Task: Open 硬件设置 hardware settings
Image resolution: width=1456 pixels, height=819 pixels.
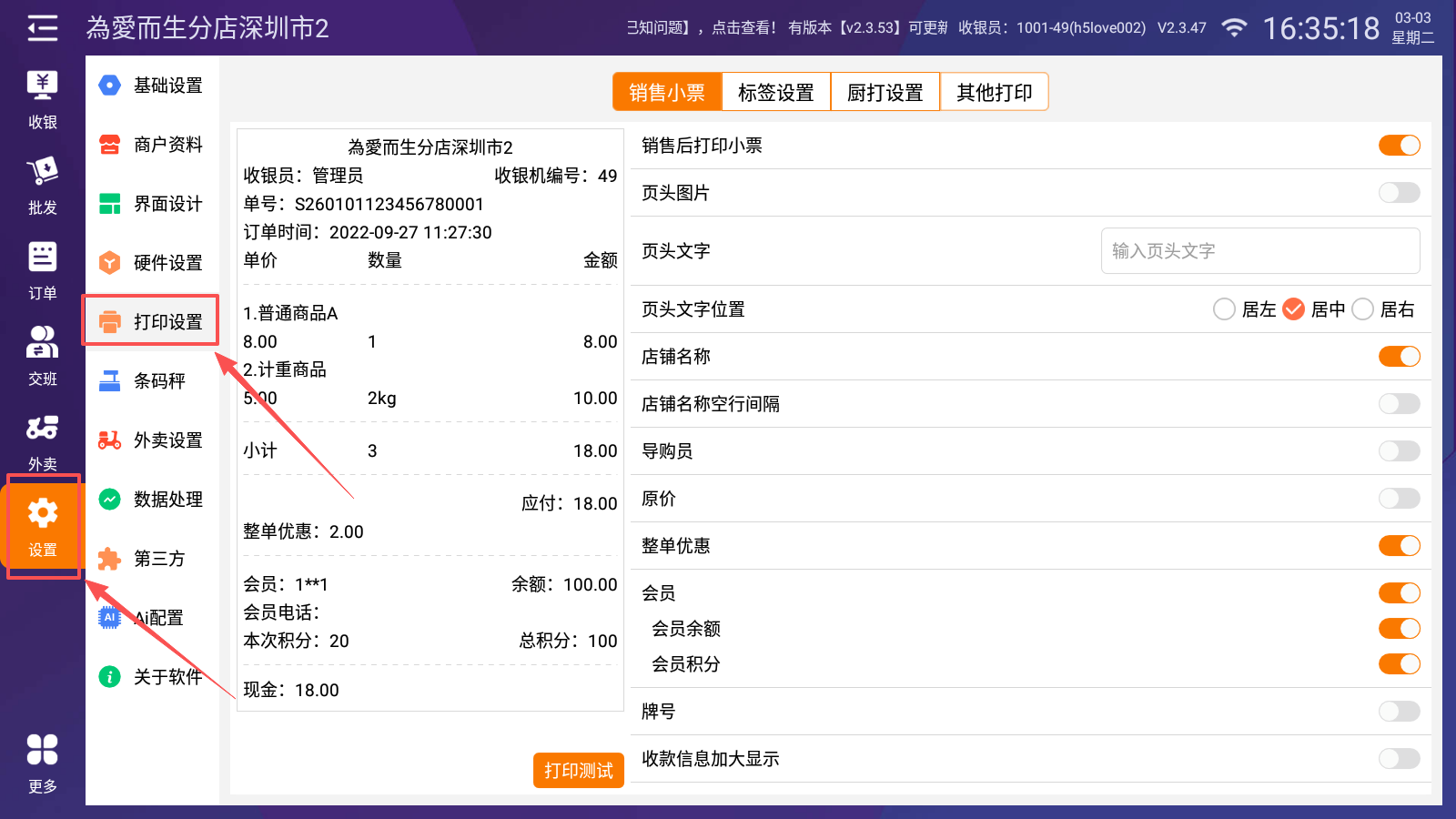Action: (152, 263)
